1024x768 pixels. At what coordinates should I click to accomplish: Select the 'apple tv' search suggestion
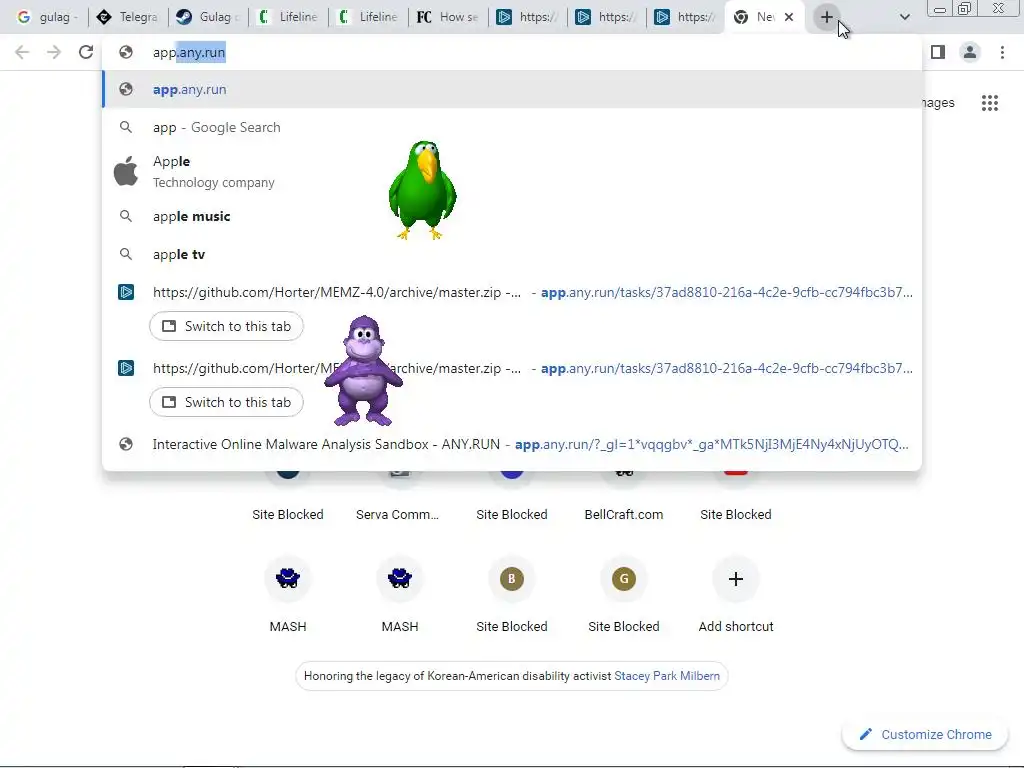pos(512,254)
